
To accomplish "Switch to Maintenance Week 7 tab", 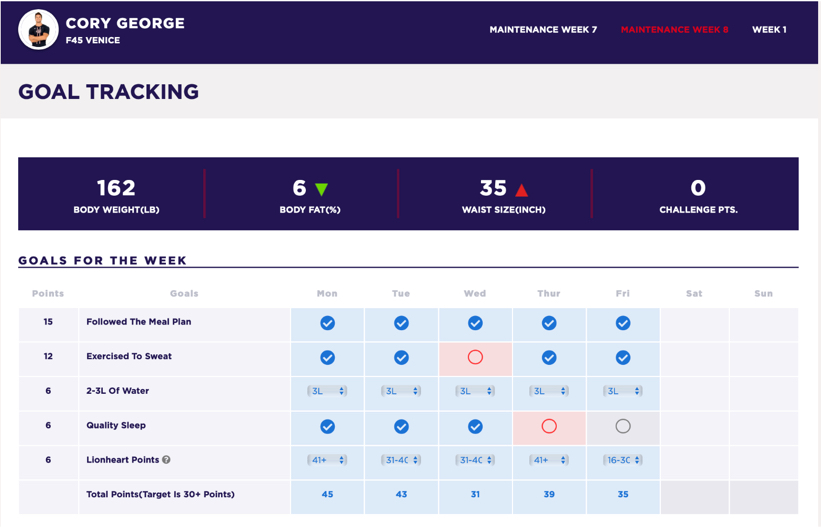I will (x=543, y=30).
